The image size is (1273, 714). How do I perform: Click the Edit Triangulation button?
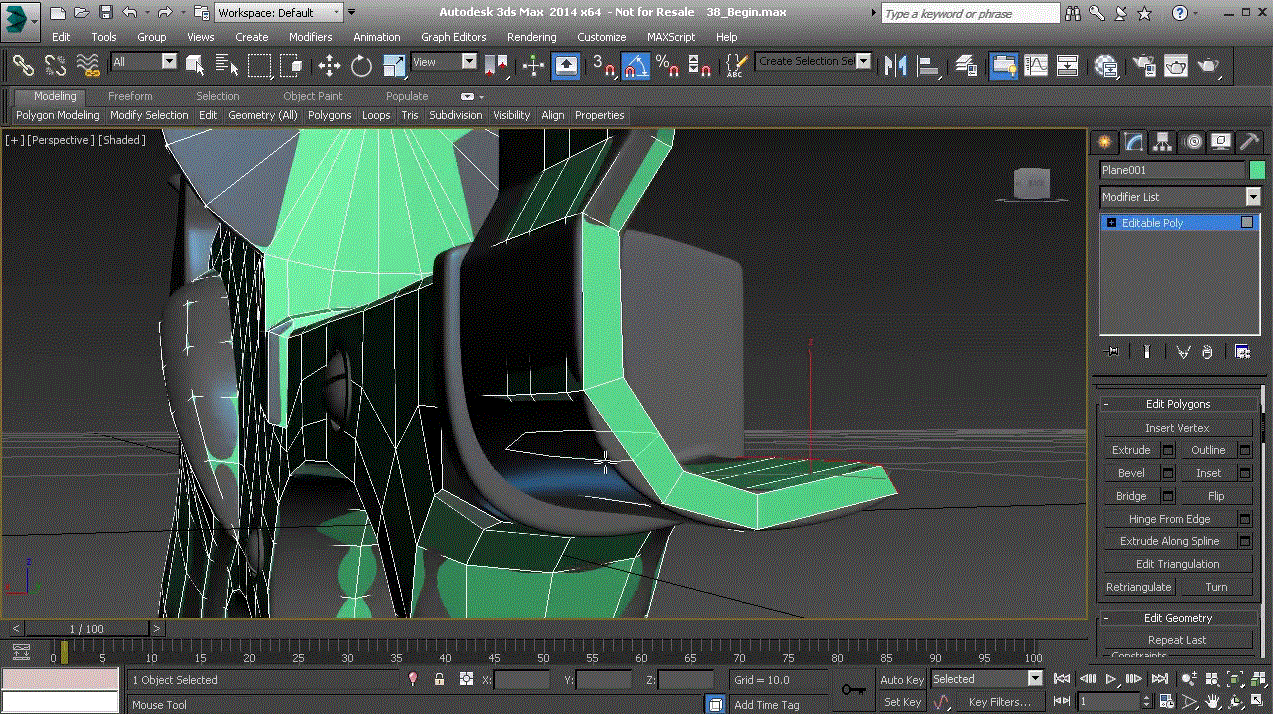(x=1177, y=564)
